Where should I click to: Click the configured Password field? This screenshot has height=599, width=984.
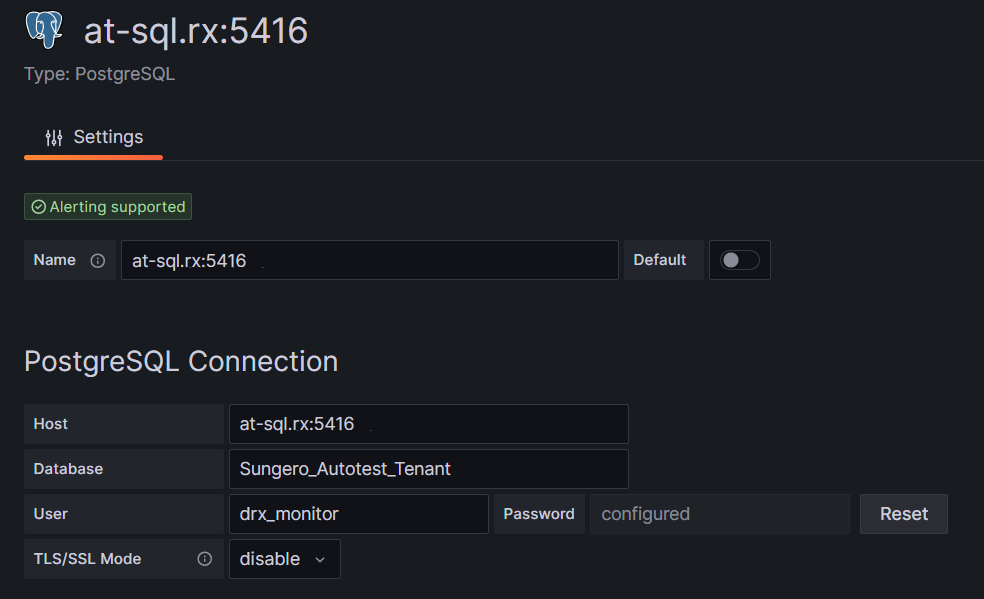(x=719, y=514)
